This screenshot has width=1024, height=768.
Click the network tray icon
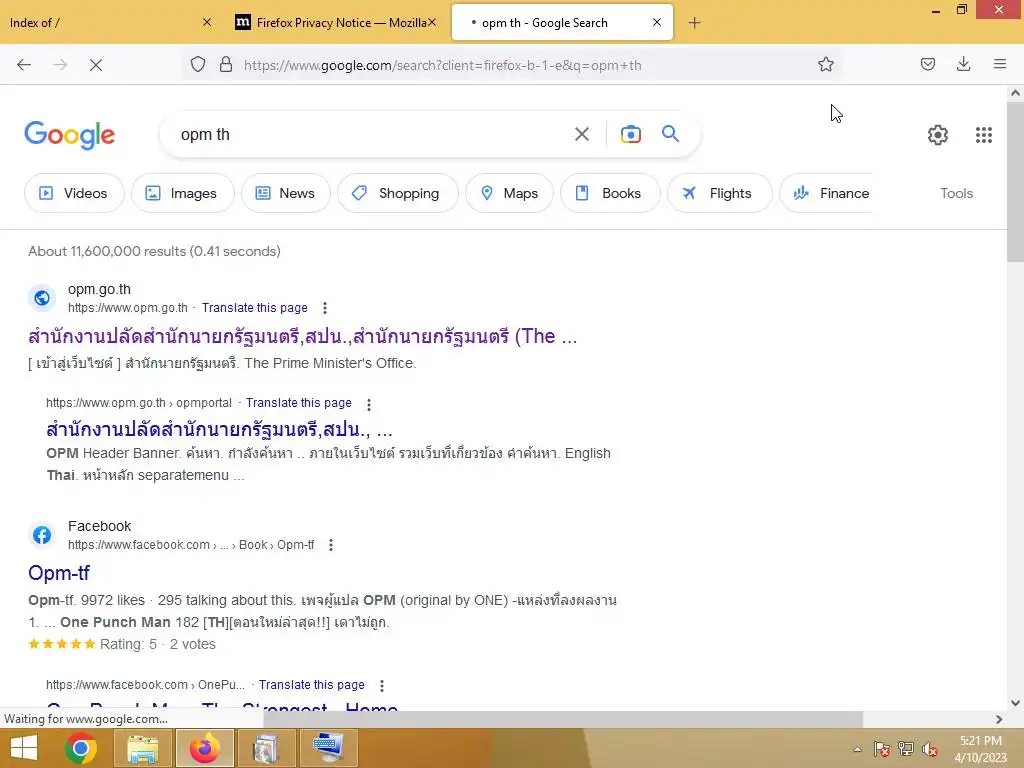[x=906, y=749]
